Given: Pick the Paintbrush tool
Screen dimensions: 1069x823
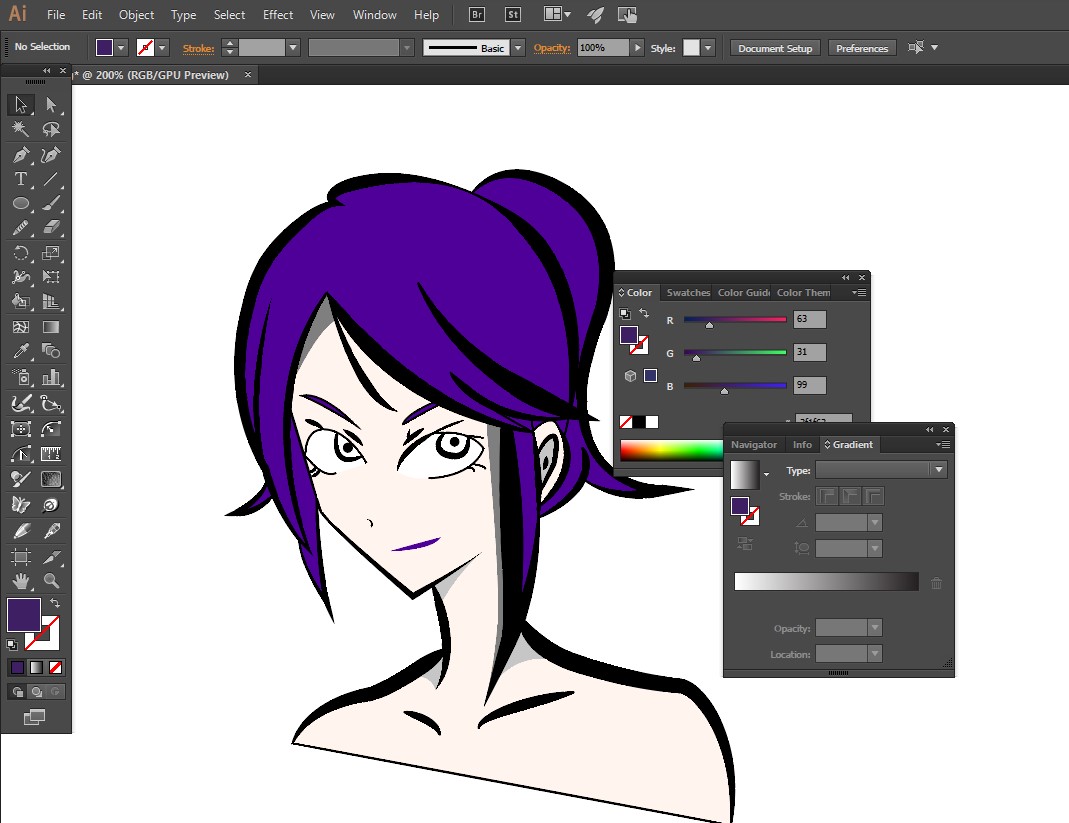Looking at the screenshot, I should click(x=51, y=203).
